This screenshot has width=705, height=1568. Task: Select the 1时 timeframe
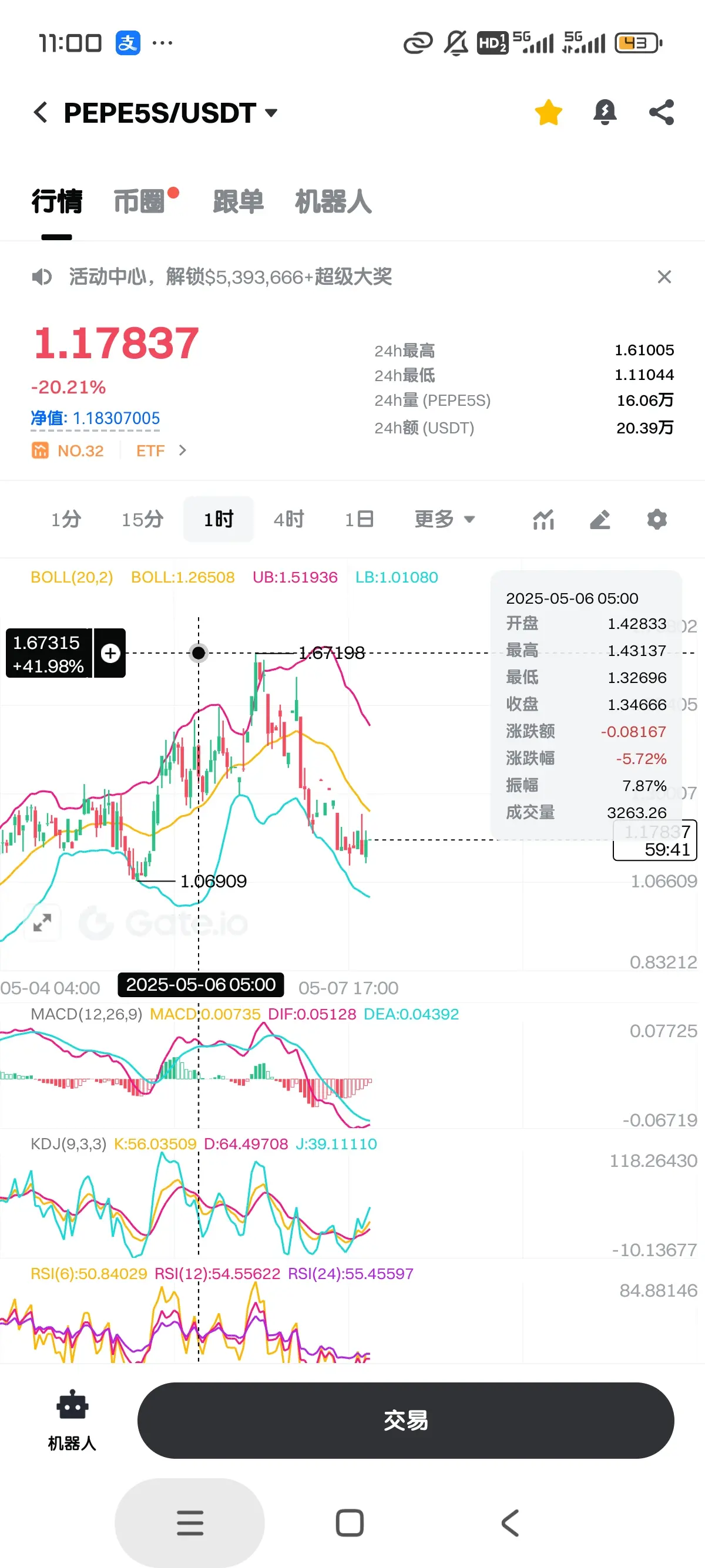pos(219,519)
